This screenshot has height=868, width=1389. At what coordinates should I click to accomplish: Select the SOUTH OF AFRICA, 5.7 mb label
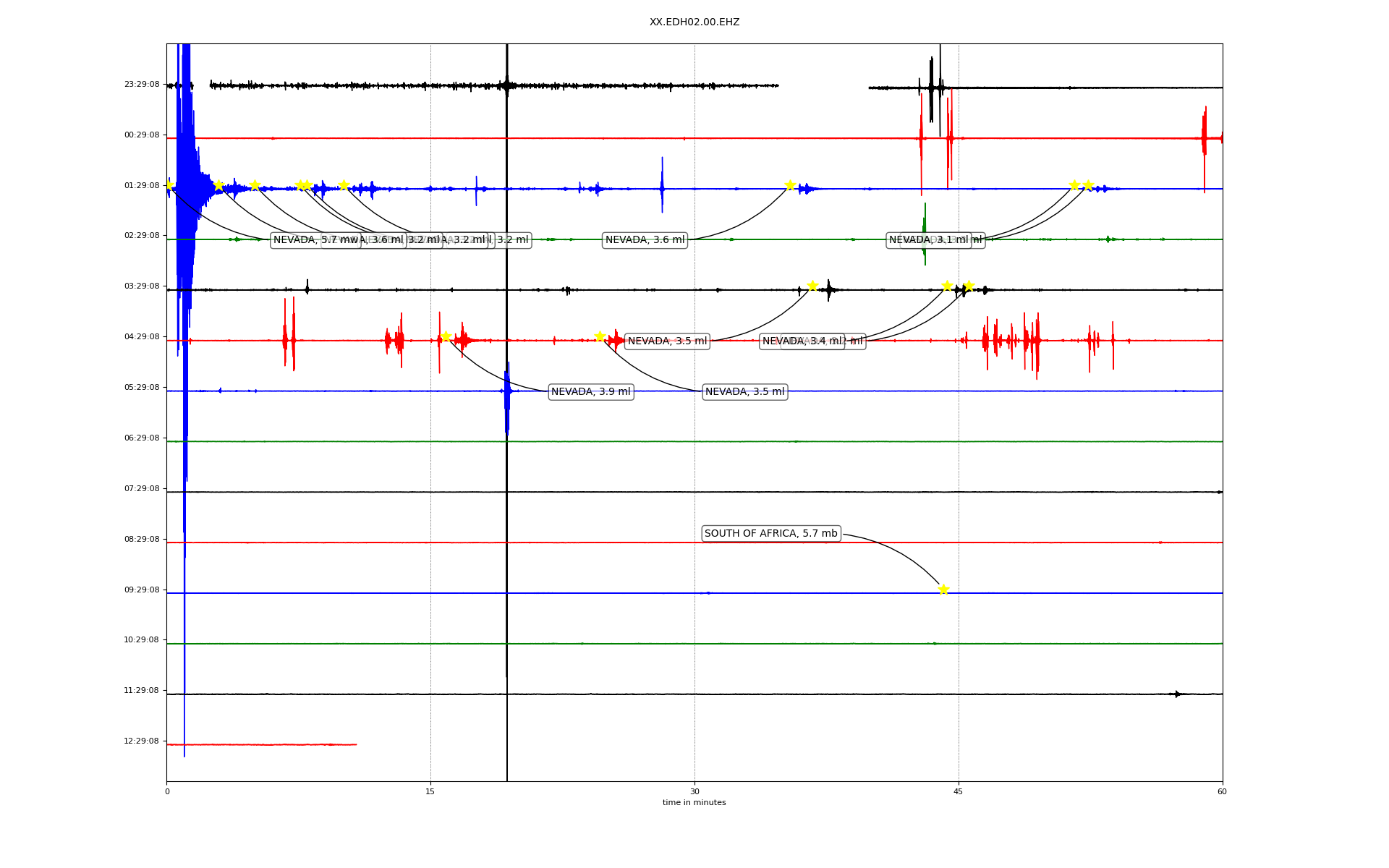pyautogui.click(x=770, y=534)
